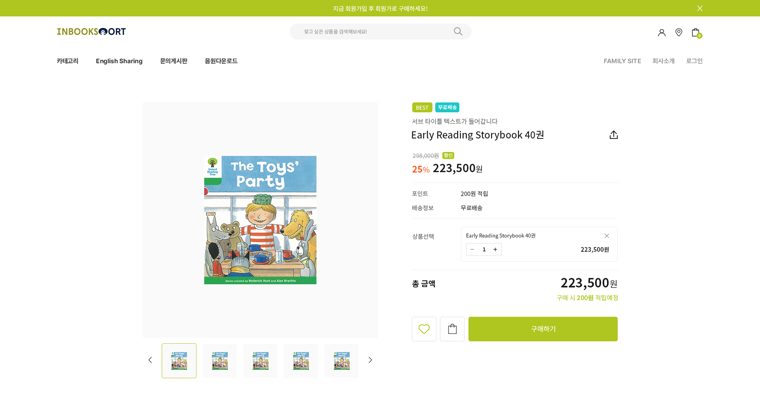Open the 회사소개 link
Image resolution: width=760 pixels, height=418 pixels.
click(x=664, y=61)
